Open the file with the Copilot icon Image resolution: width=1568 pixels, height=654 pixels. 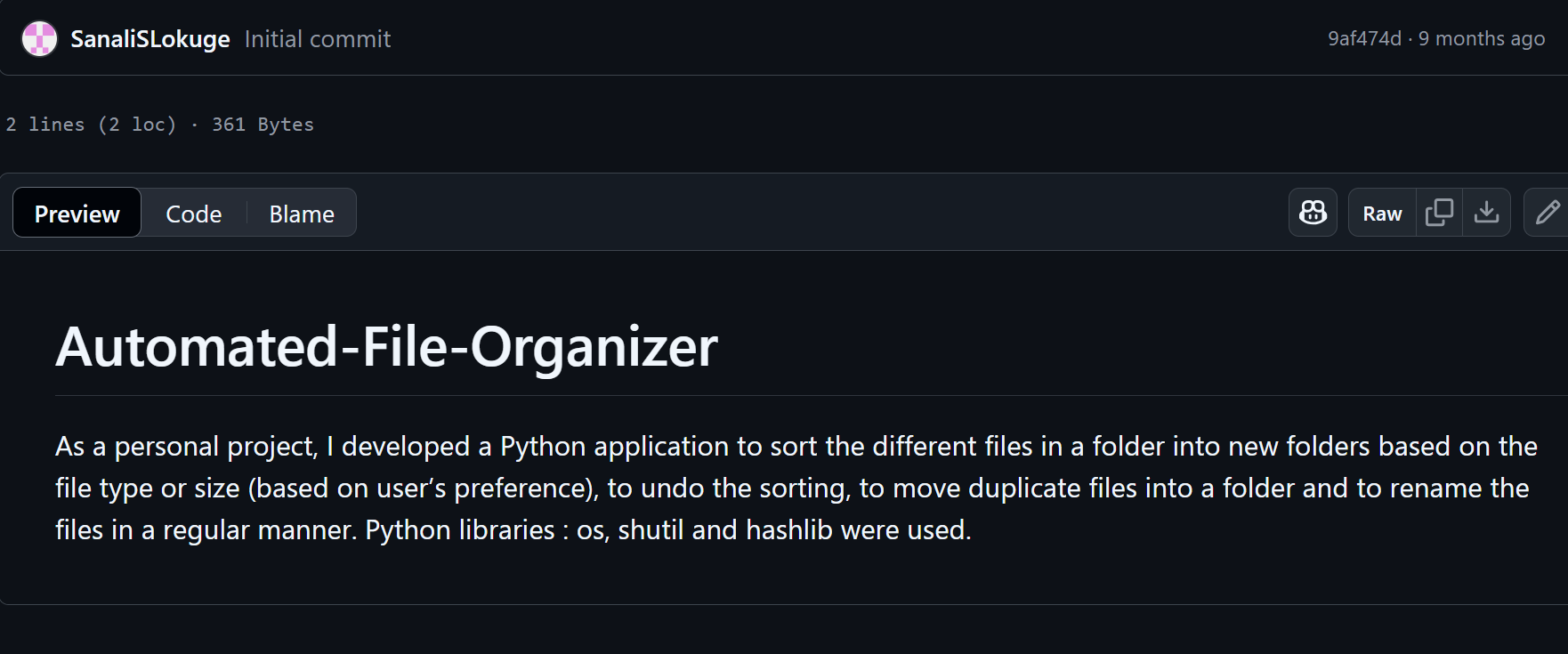coord(1313,213)
